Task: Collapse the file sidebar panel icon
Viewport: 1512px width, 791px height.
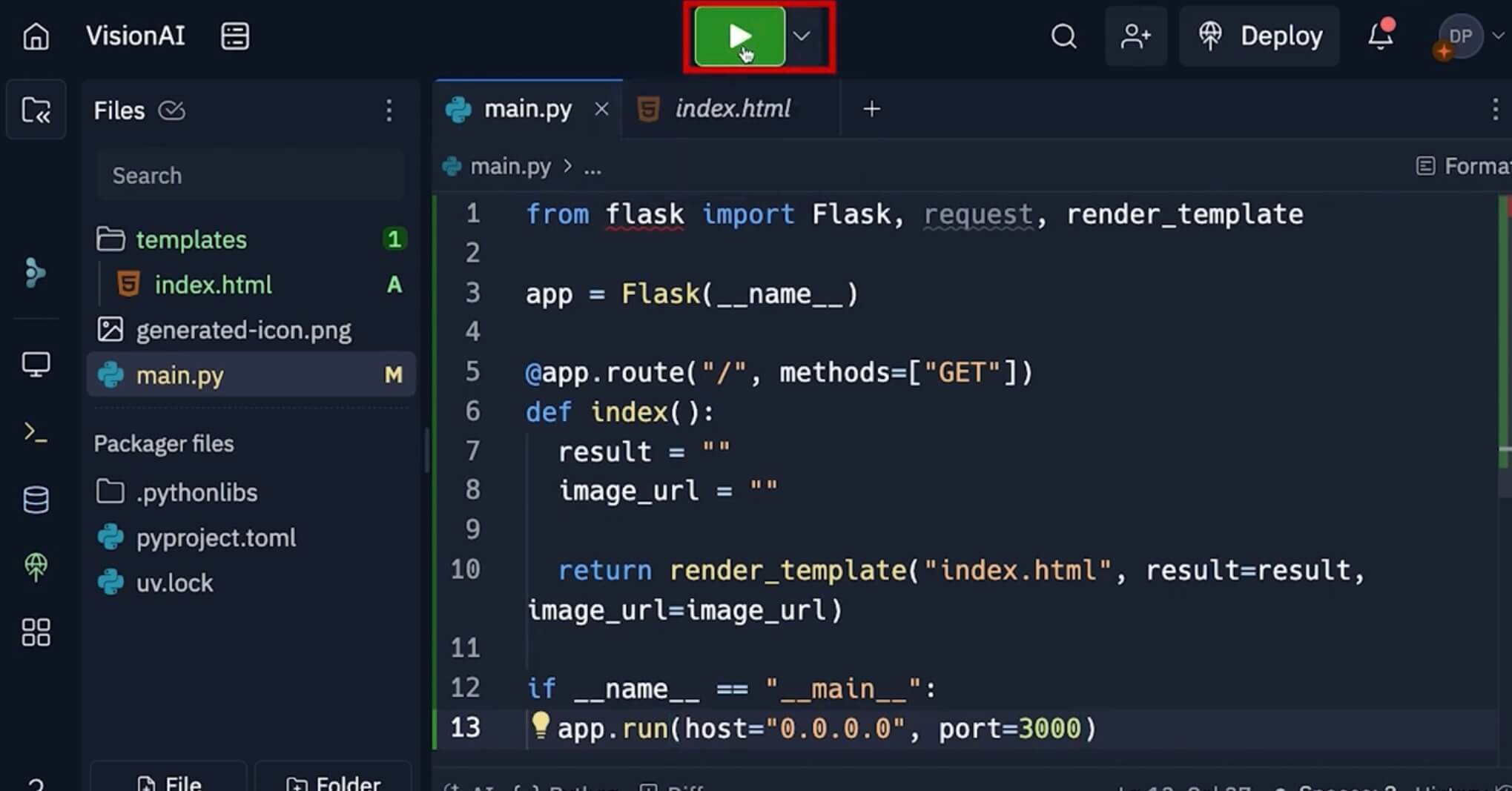Action: point(36,110)
